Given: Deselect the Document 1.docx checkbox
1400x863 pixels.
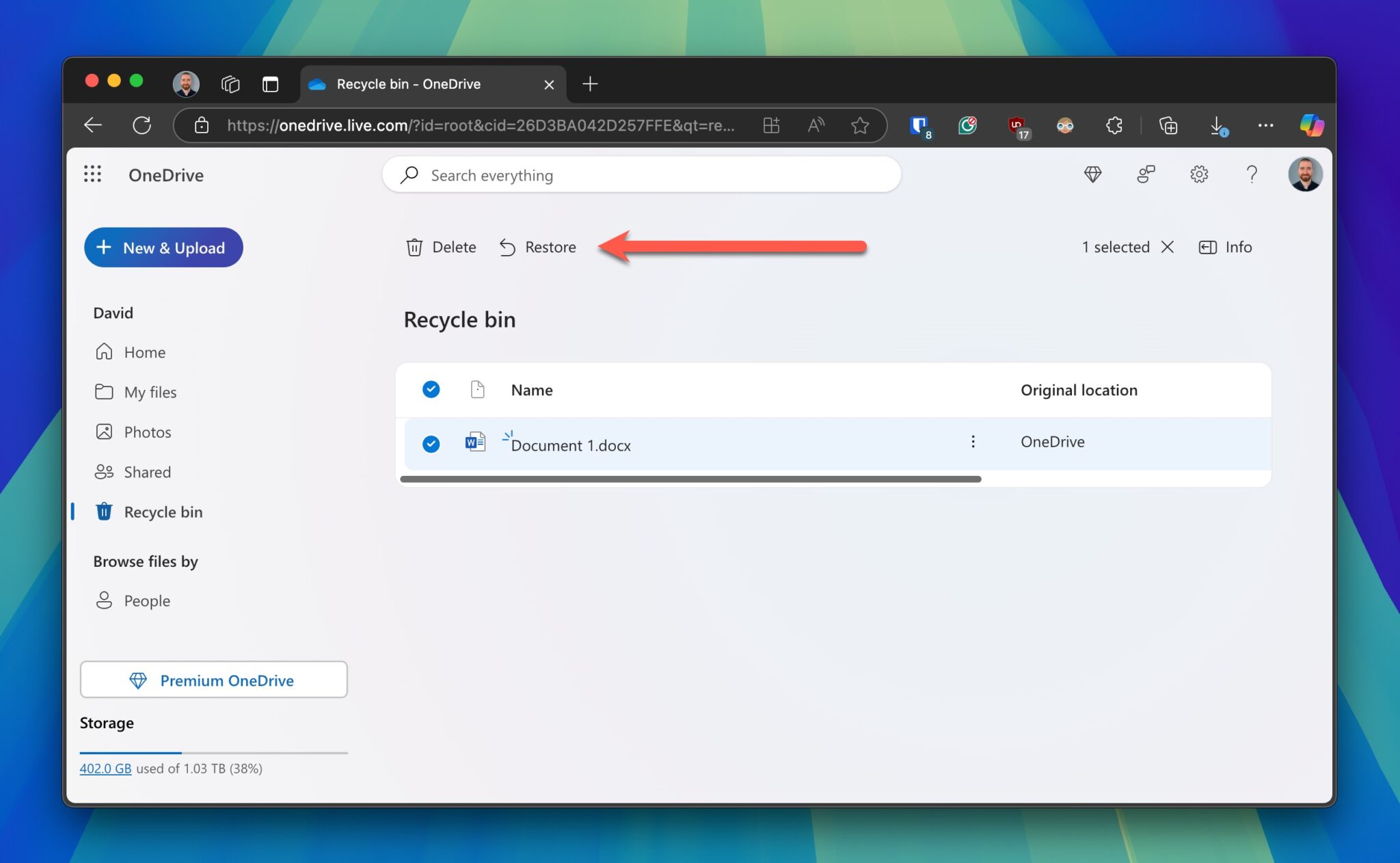Looking at the screenshot, I should pos(431,444).
